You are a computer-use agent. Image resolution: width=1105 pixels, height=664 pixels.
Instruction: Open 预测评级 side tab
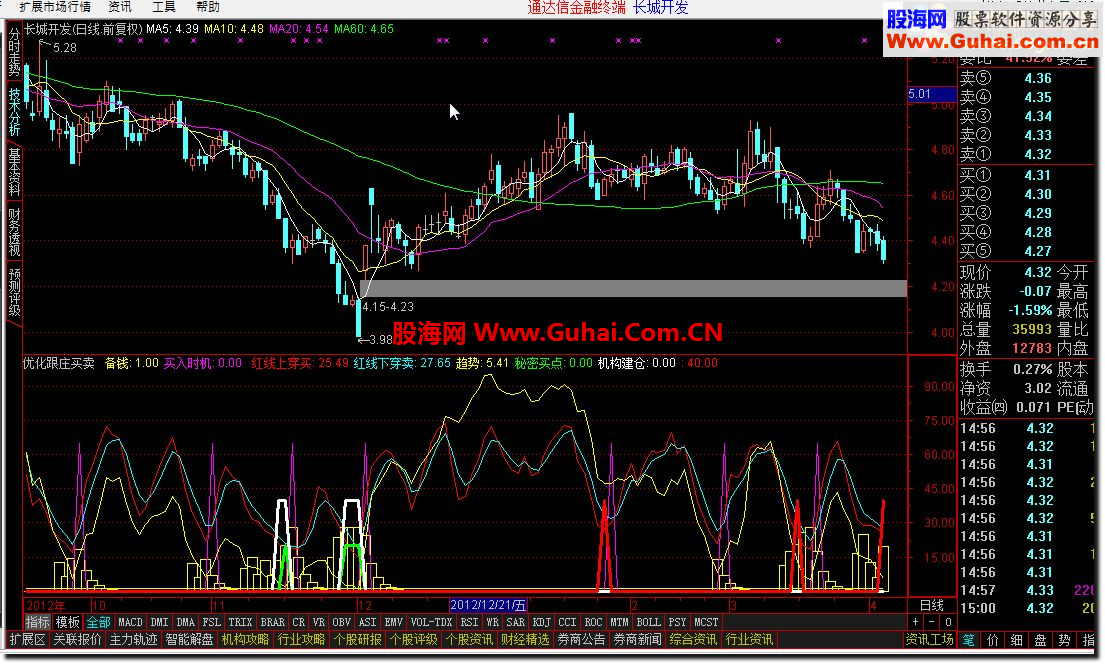(x=14, y=291)
